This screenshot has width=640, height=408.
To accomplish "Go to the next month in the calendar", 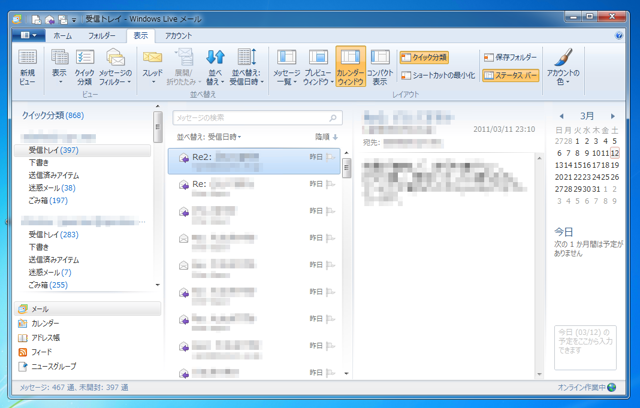I will [x=613, y=116].
